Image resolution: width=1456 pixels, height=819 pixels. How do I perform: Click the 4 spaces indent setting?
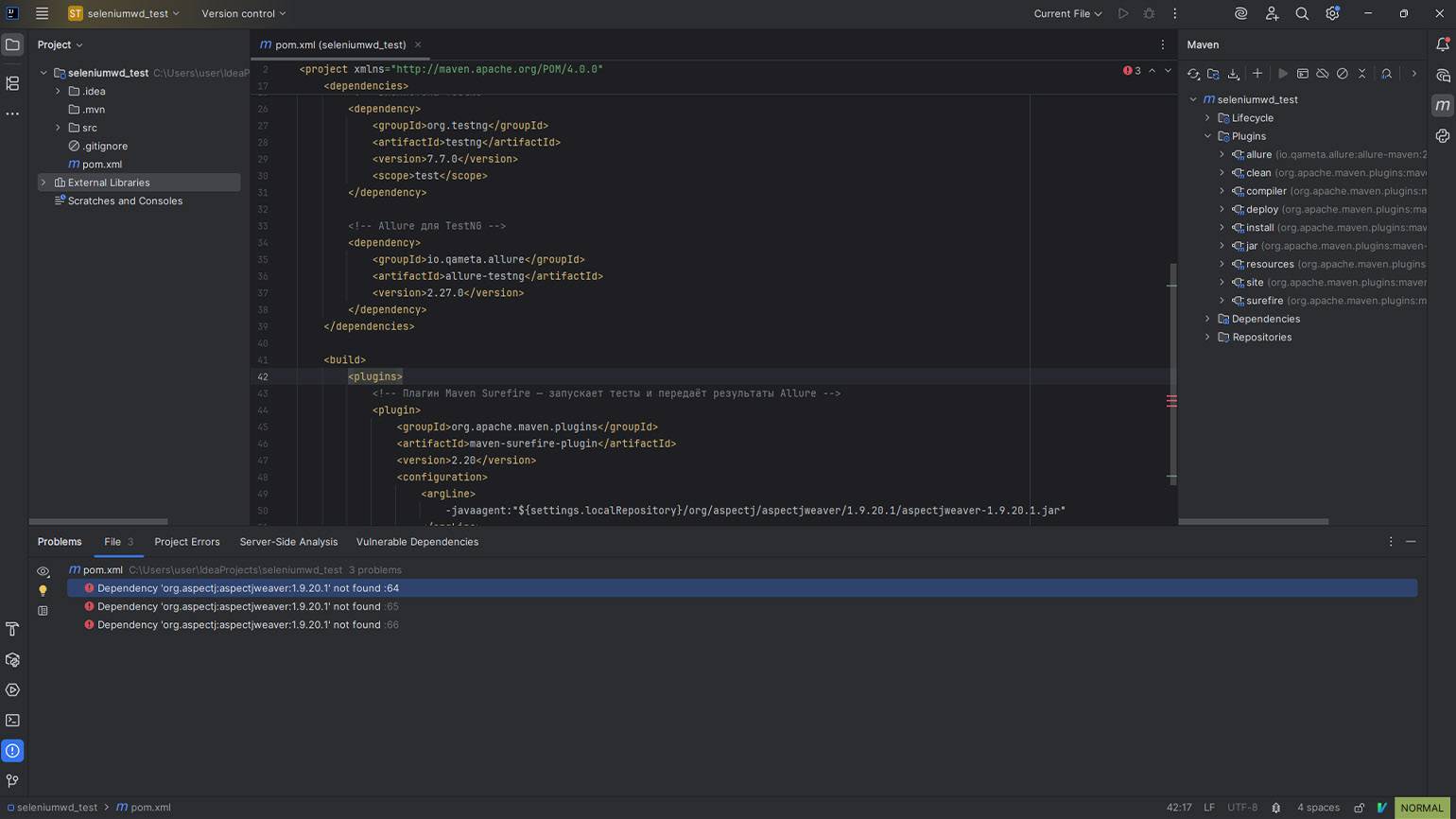tap(1318, 808)
